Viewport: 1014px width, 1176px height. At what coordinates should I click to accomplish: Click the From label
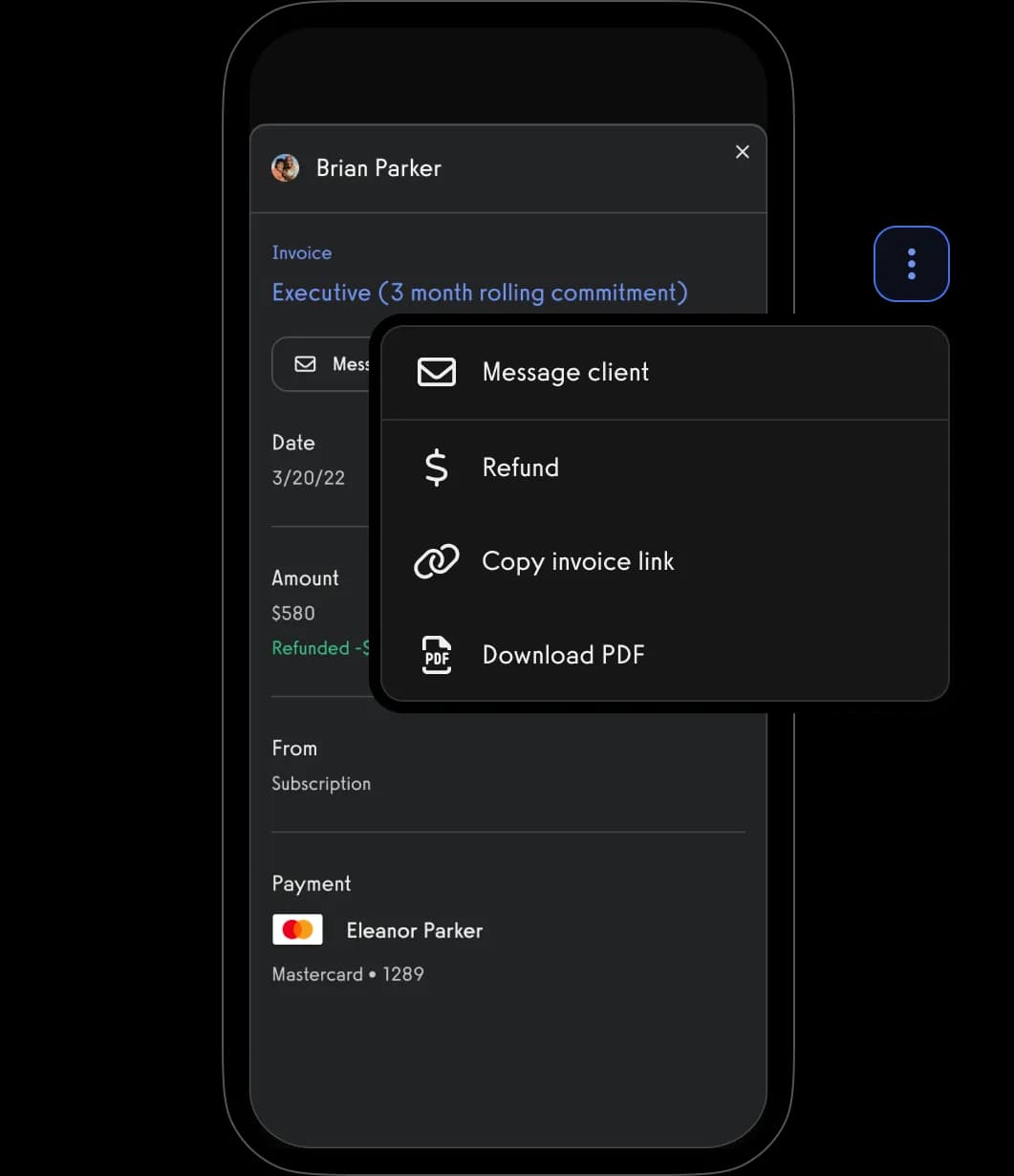(x=294, y=749)
